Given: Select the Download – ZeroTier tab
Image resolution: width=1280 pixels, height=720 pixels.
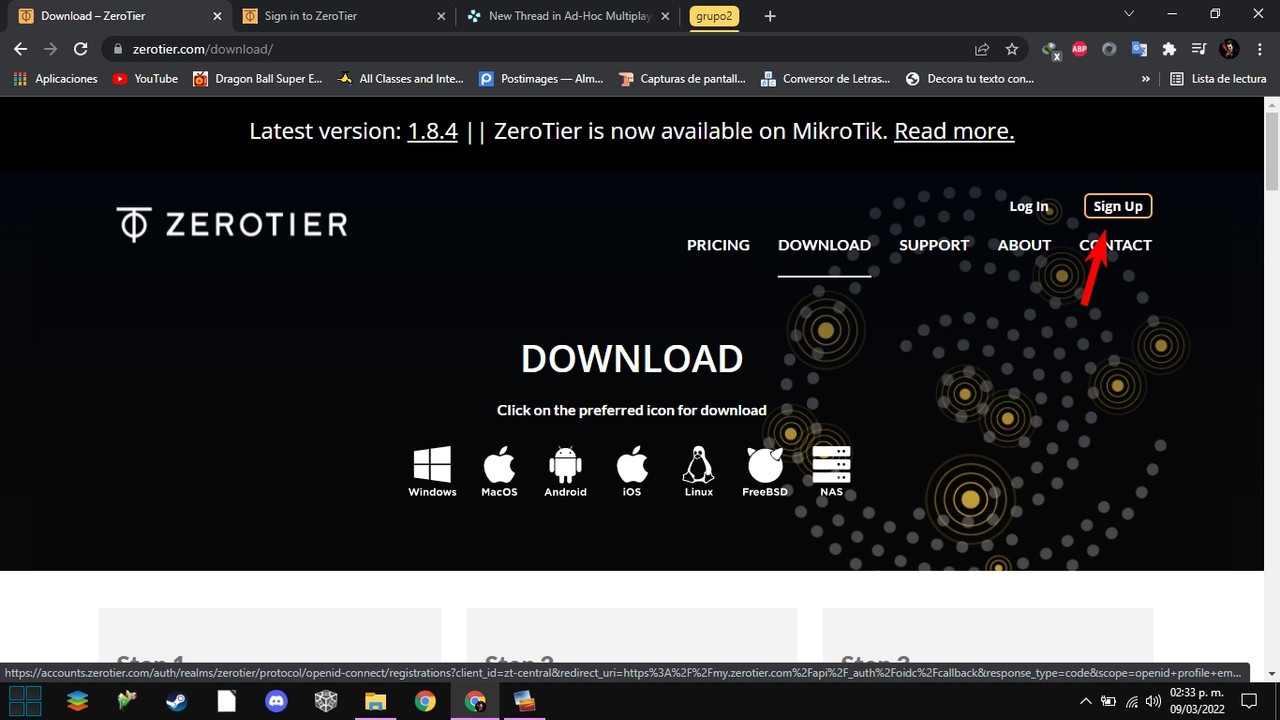Looking at the screenshot, I should pos(120,16).
